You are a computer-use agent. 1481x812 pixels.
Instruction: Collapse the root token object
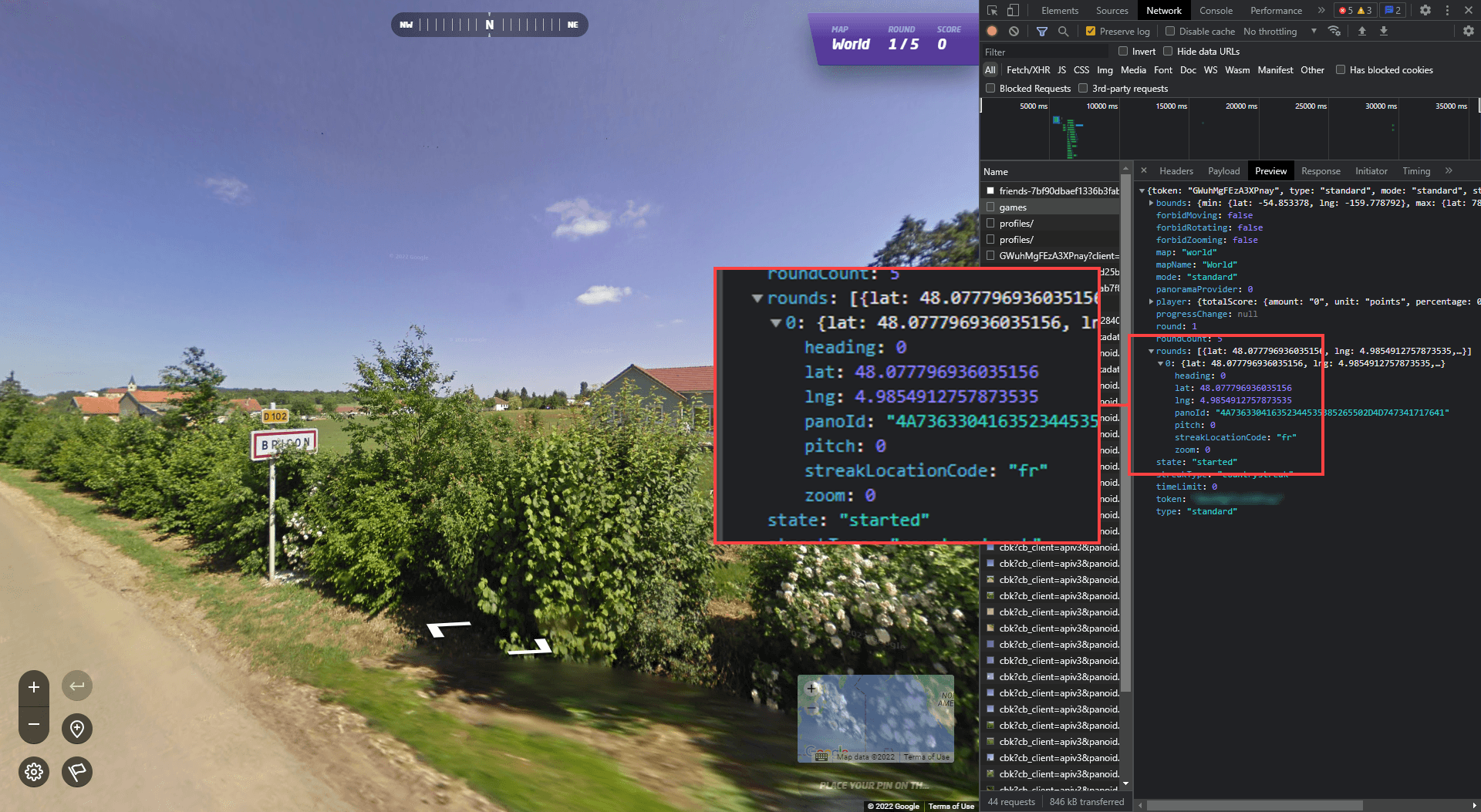click(x=1142, y=190)
